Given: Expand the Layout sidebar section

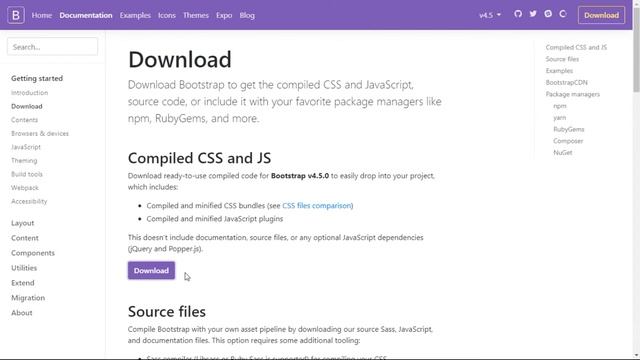Looking at the screenshot, I should [x=22, y=223].
